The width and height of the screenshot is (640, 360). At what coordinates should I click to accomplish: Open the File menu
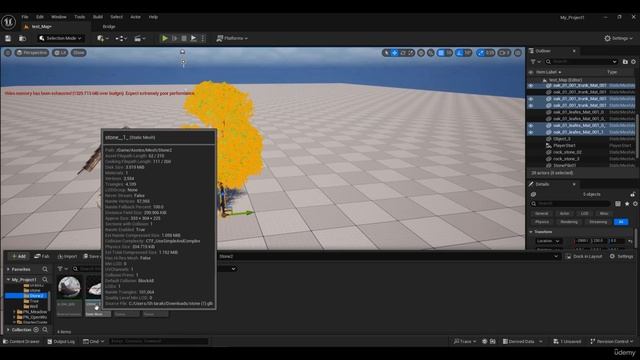click(x=25, y=17)
